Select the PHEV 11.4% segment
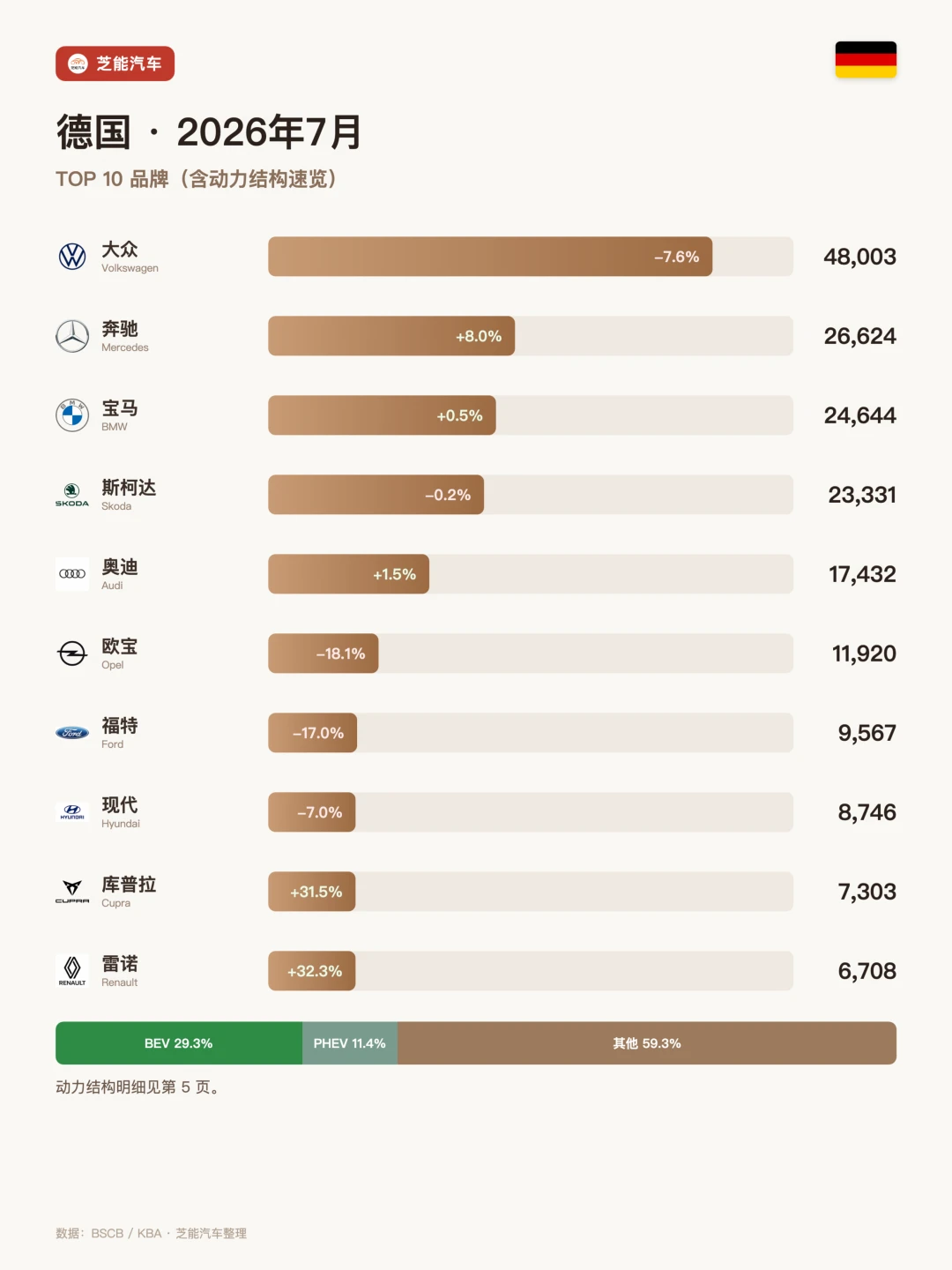This screenshot has width=952, height=1270. point(350,1043)
